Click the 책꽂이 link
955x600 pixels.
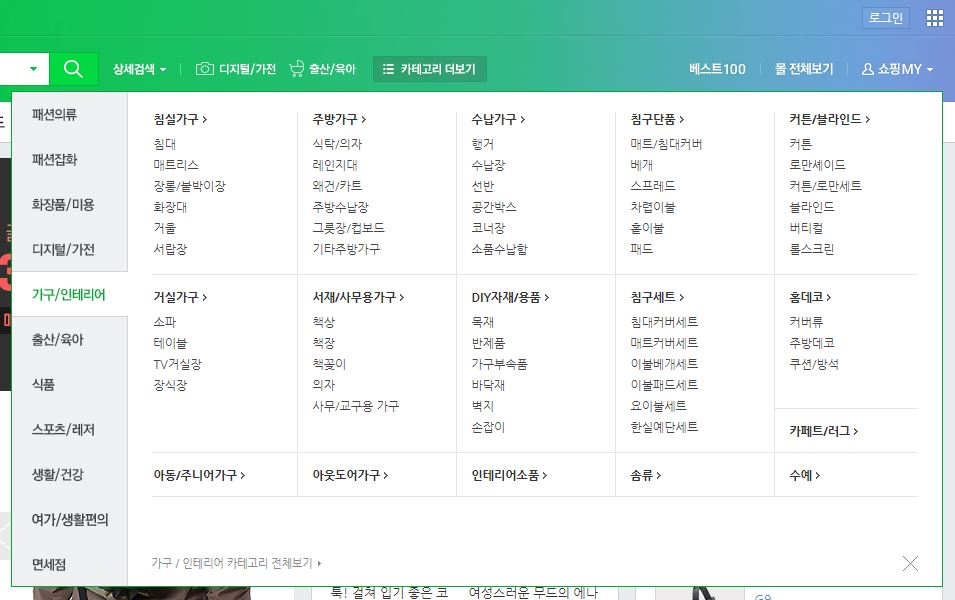click(x=329, y=364)
